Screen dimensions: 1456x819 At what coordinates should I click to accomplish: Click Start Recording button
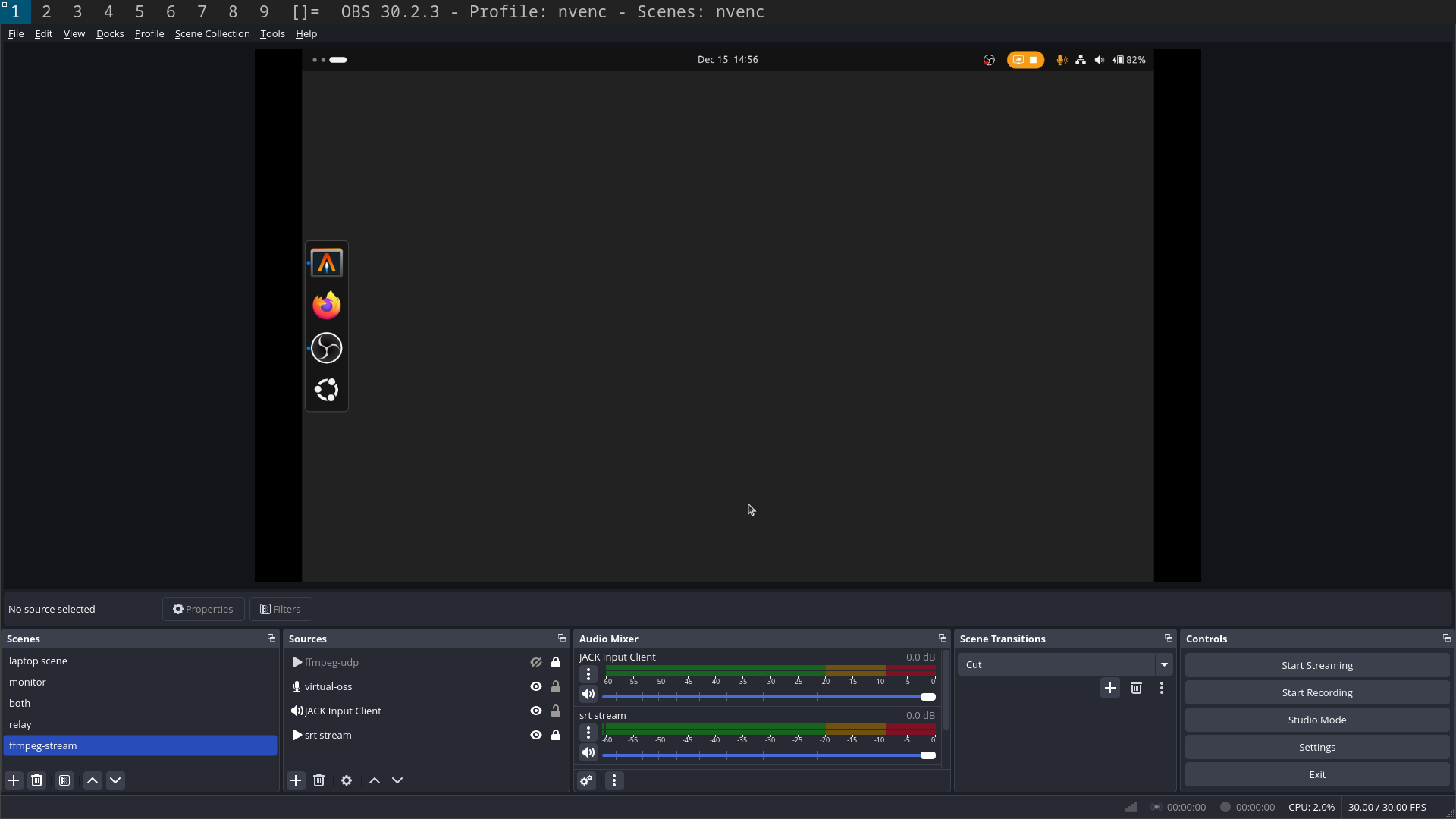coord(1316,692)
